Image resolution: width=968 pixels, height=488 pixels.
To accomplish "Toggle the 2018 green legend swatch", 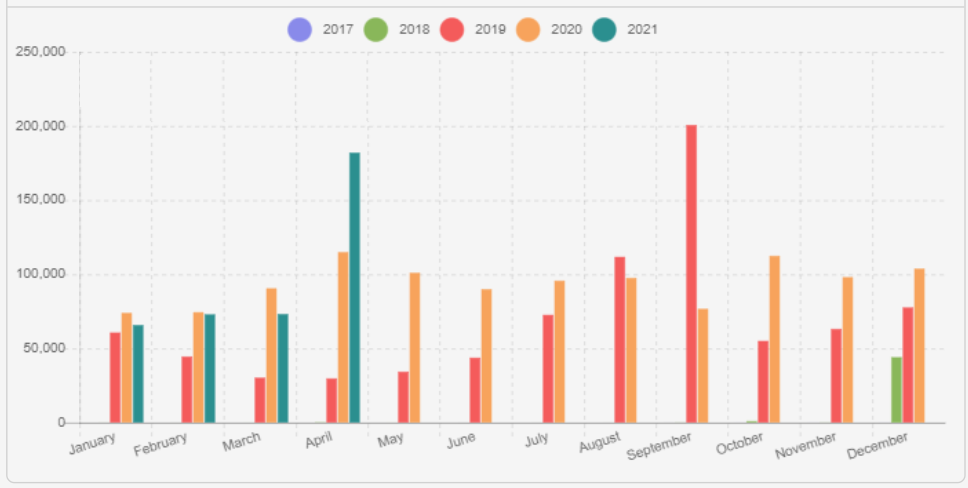I will pyautogui.click(x=376, y=30).
